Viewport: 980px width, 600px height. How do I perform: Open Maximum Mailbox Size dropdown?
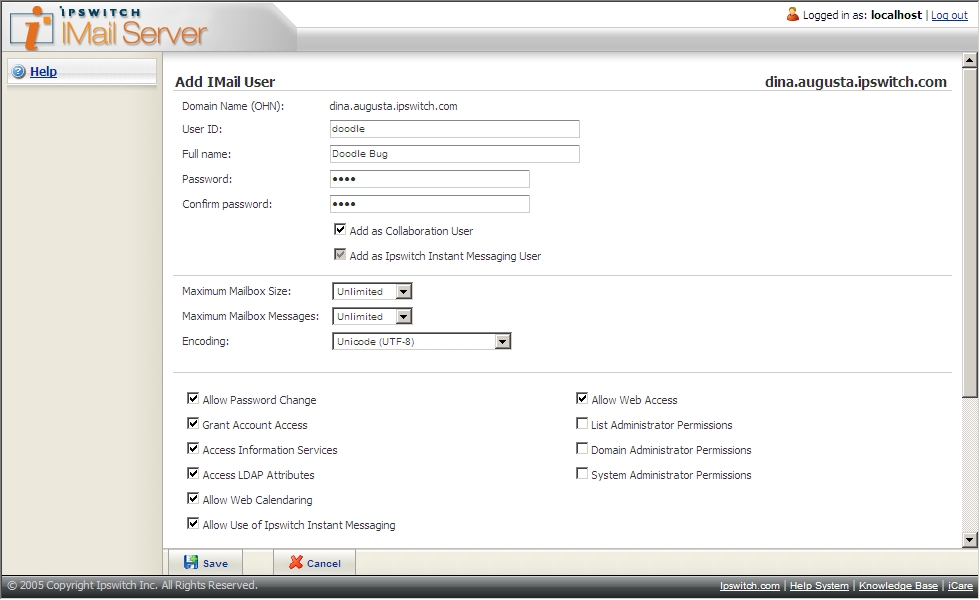(372, 291)
